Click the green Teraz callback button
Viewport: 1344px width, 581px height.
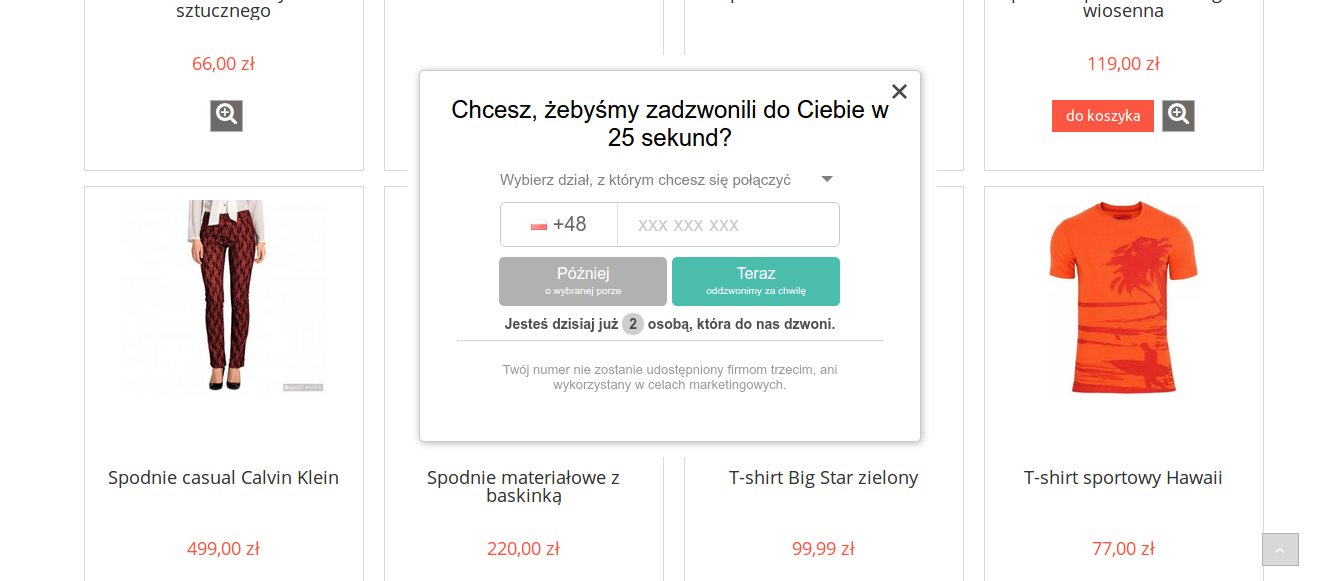pos(756,281)
